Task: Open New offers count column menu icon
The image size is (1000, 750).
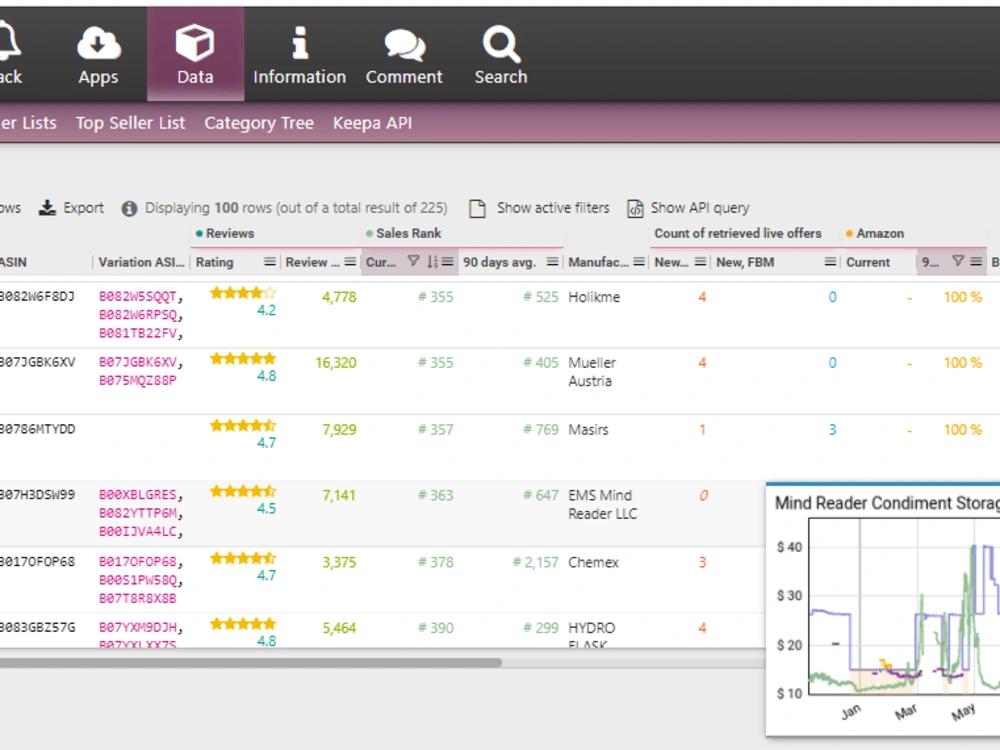Action: [x=700, y=262]
